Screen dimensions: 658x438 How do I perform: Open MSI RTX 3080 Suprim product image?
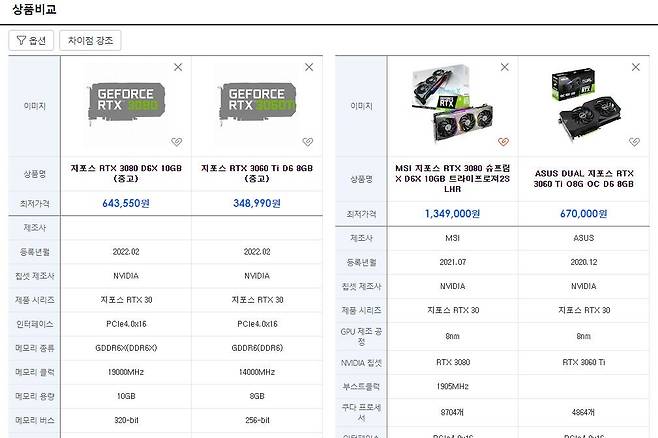453,104
